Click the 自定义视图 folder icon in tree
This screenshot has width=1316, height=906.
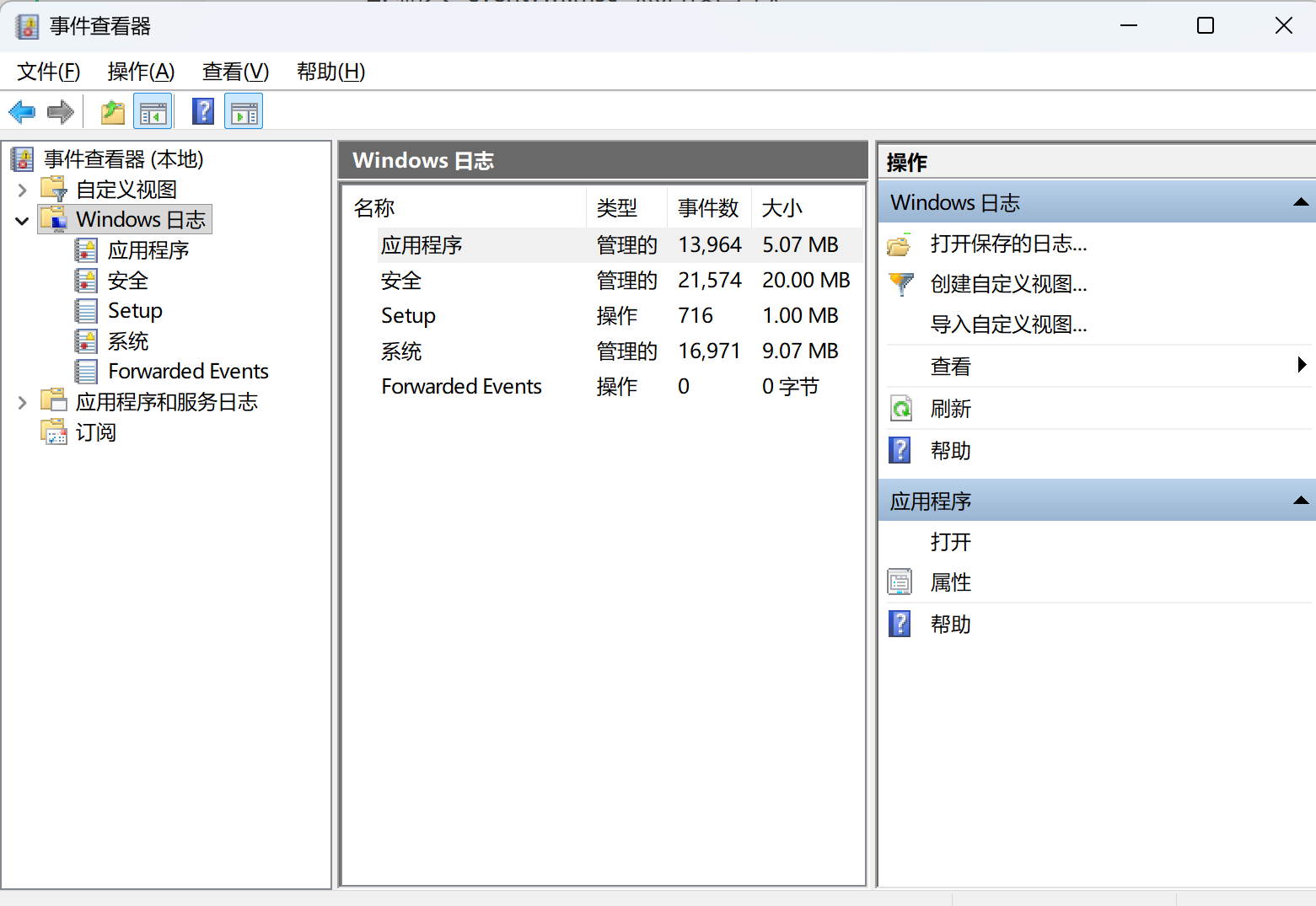[54, 189]
